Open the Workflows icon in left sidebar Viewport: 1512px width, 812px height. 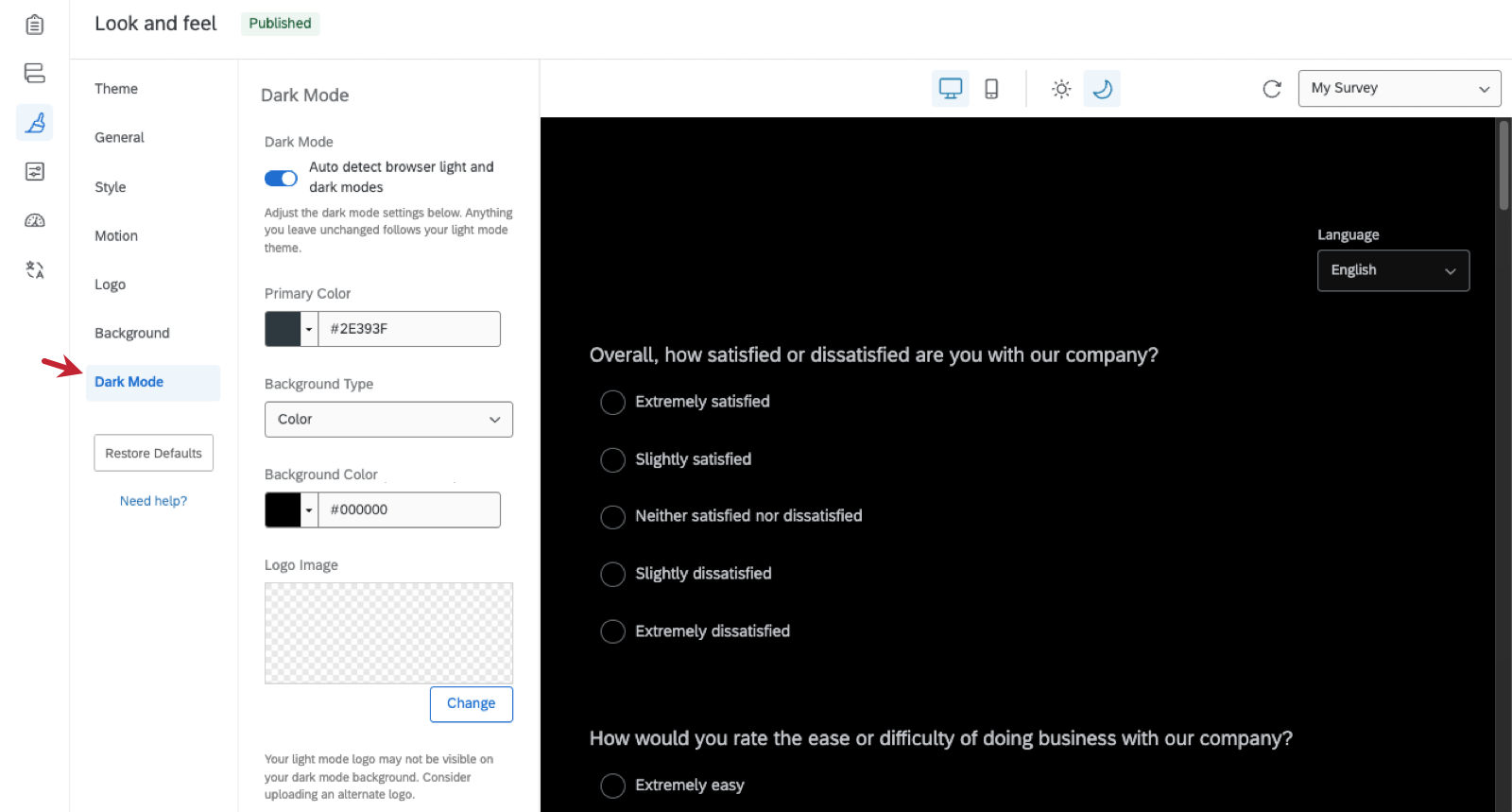(35, 73)
